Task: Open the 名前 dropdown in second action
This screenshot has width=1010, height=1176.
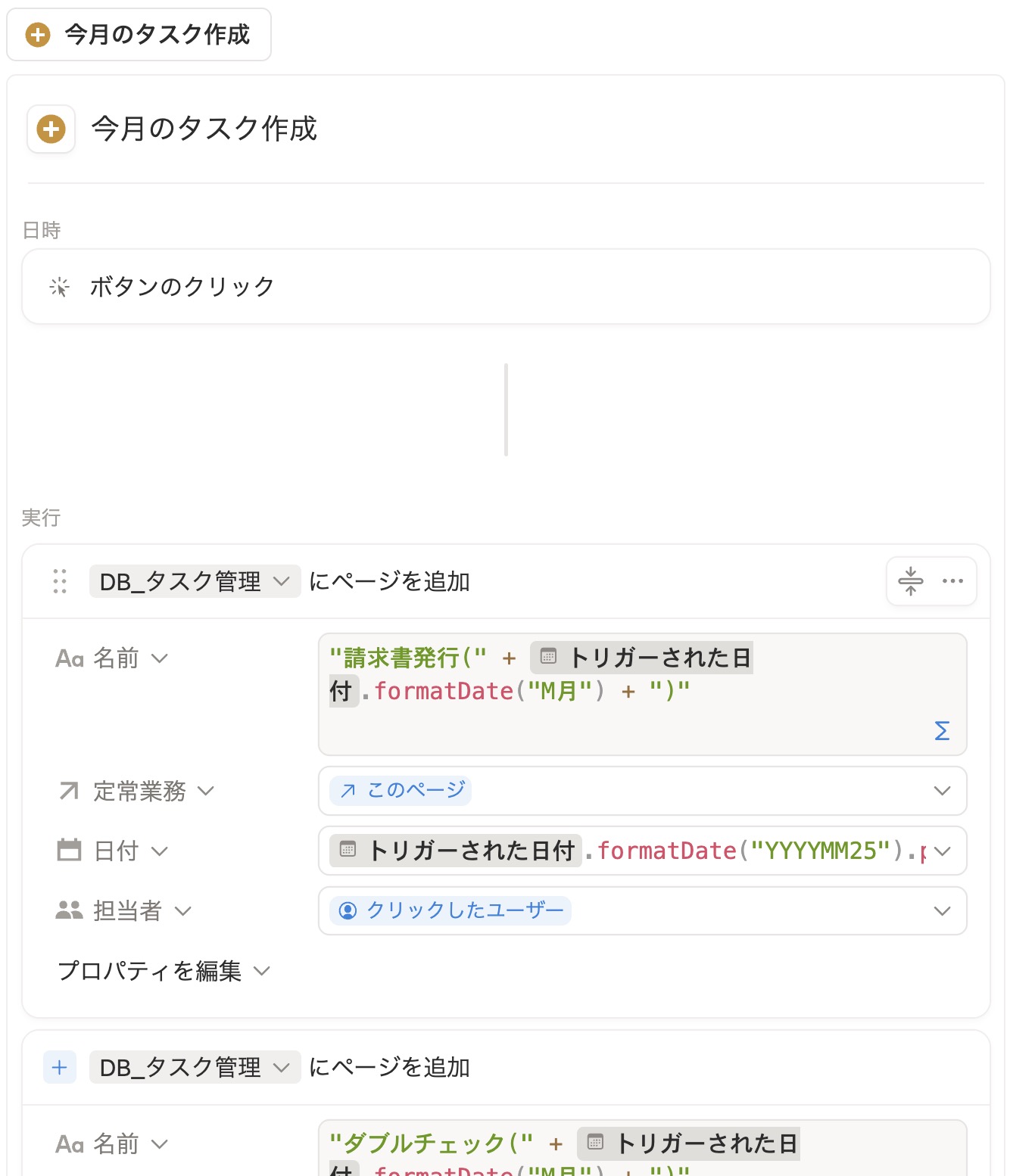Action: (111, 1144)
